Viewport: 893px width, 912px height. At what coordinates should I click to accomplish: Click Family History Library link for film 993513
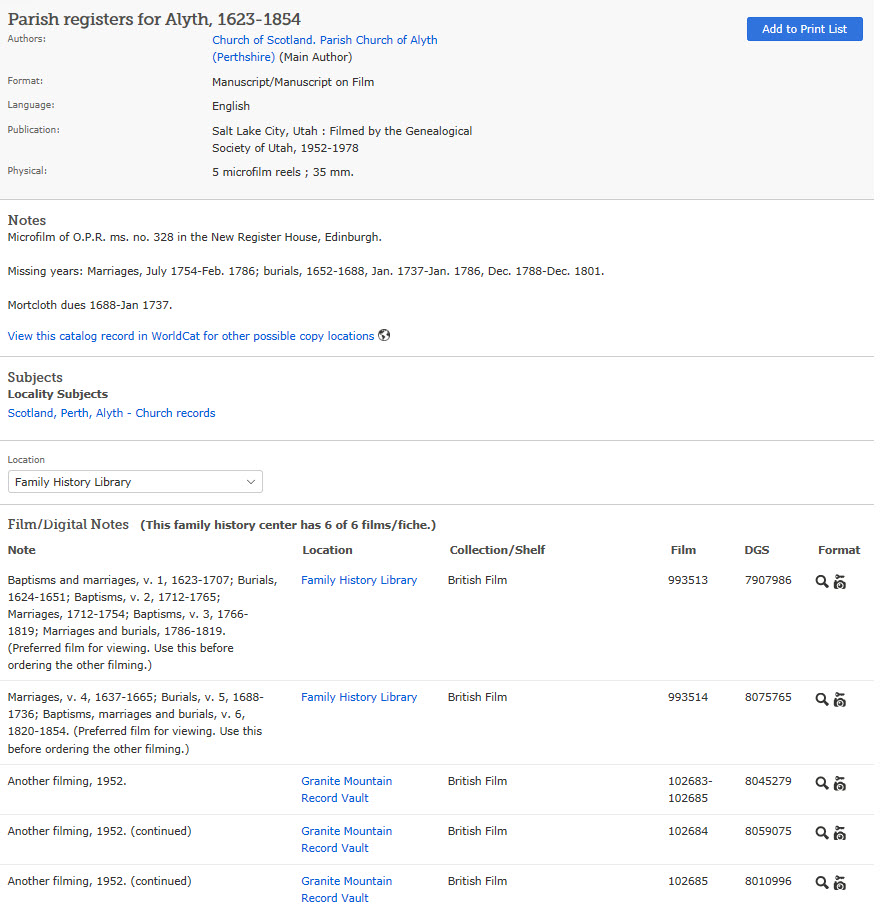click(x=359, y=580)
